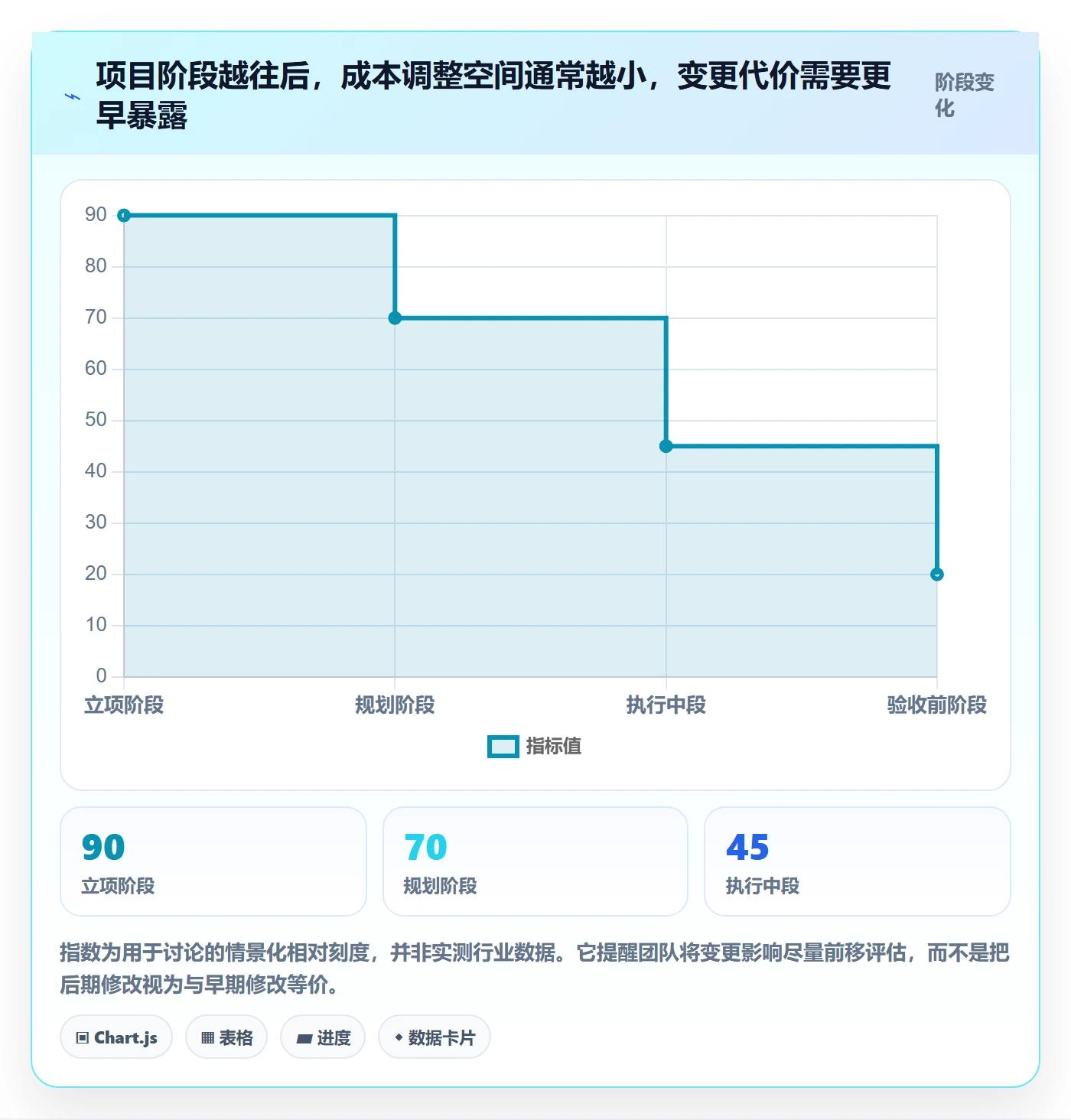The height and width of the screenshot is (1120, 1071).
Task: Select the data point at 立项阶段 value 90
Action: coord(124,216)
